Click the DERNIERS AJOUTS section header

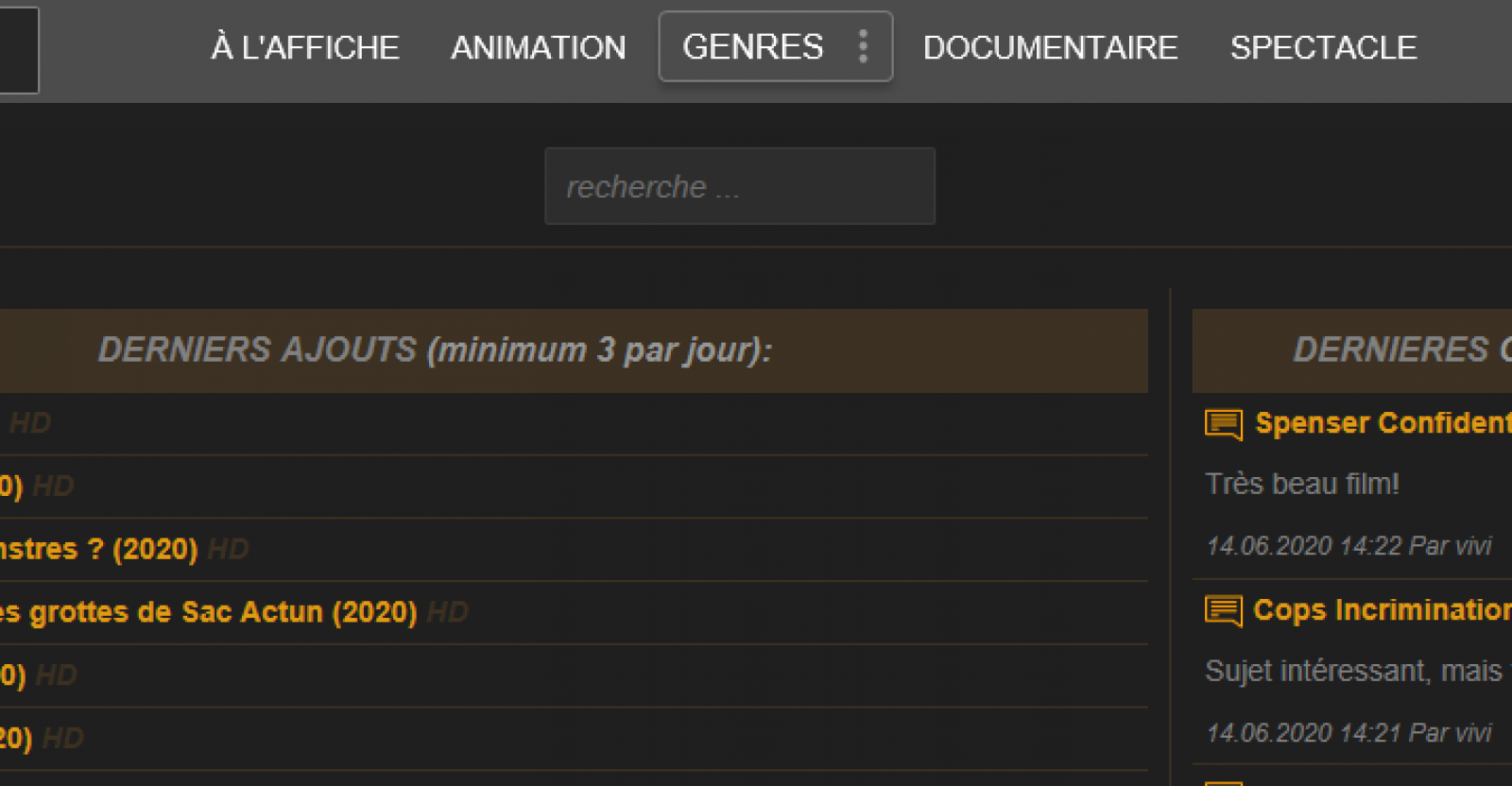[x=435, y=350]
